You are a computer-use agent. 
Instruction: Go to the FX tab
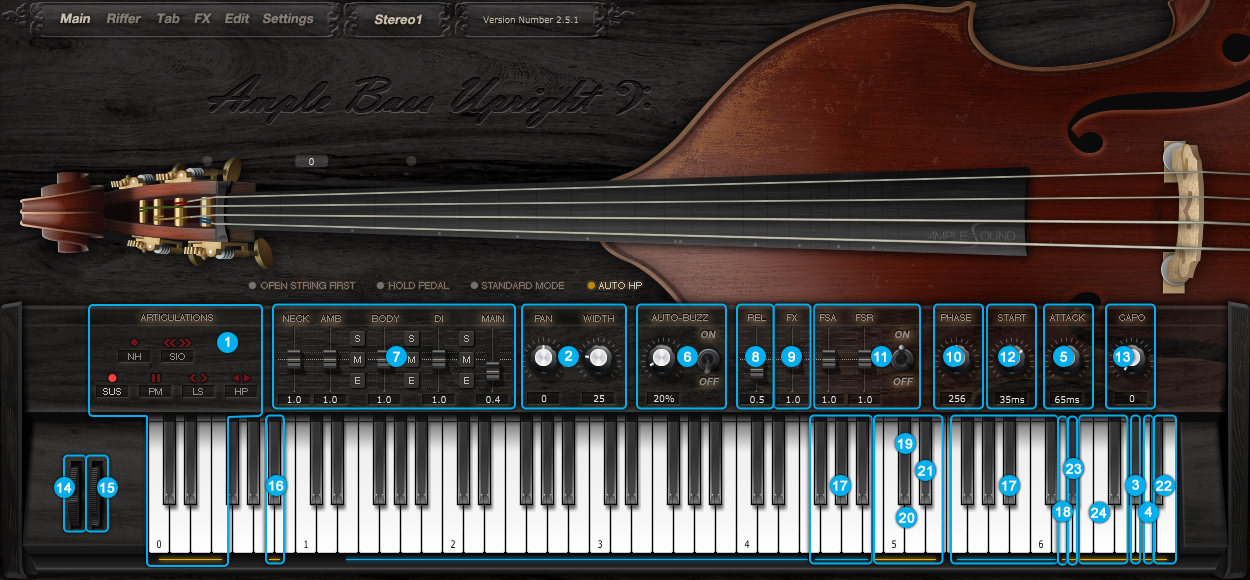(203, 19)
